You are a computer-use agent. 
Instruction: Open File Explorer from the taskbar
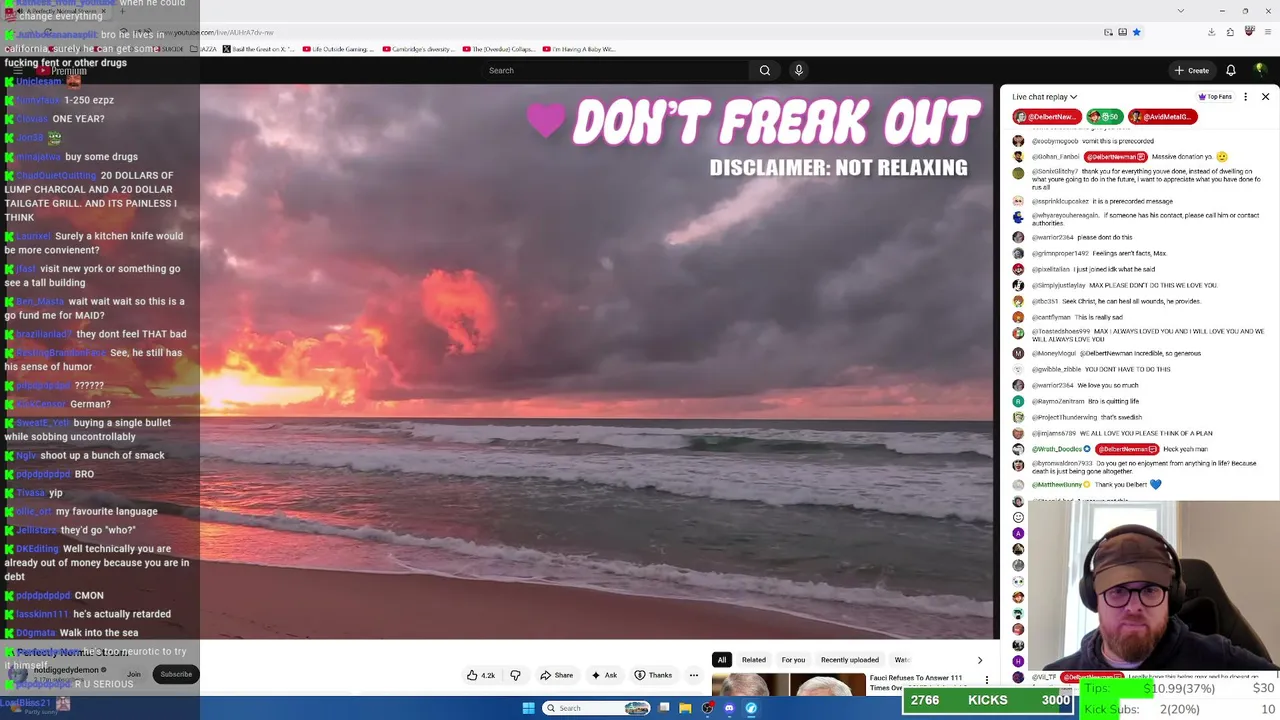pyautogui.click(x=685, y=708)
